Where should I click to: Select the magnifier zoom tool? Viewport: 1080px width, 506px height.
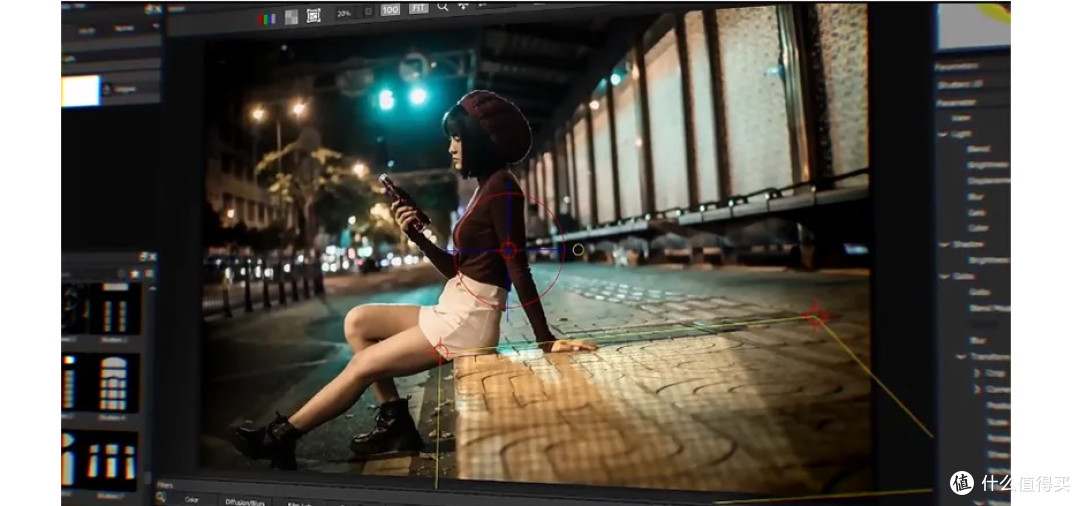[442, 7]
